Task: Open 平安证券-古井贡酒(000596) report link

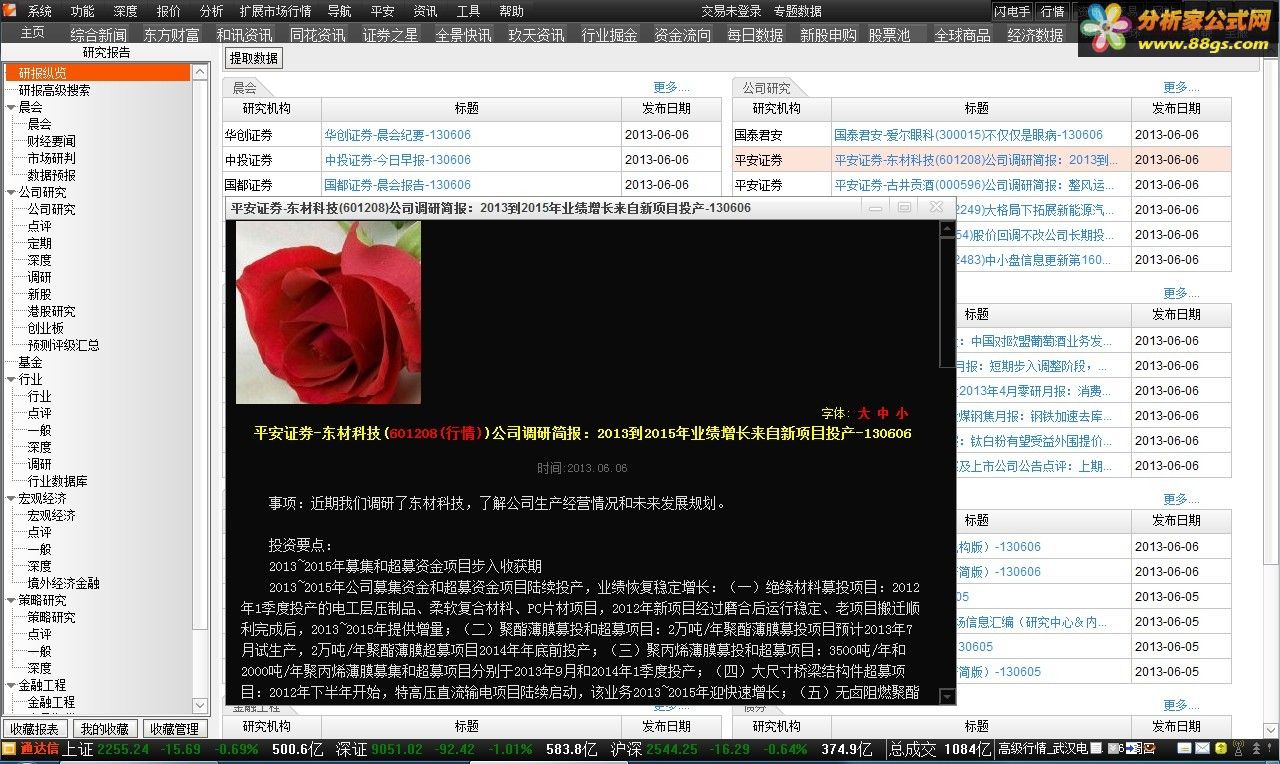Action: point(974,184)
